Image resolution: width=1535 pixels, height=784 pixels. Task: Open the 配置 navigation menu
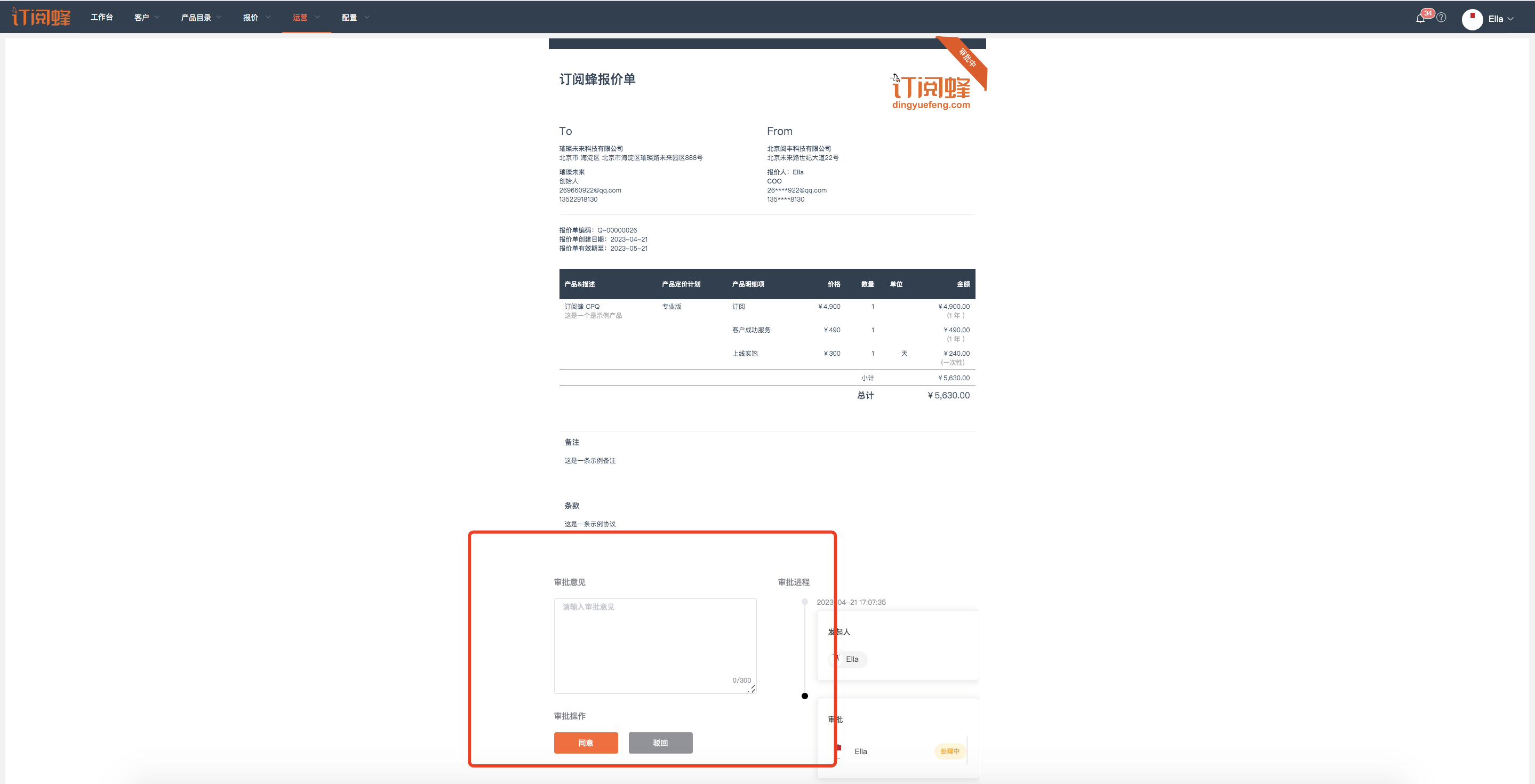pos(355,17)
